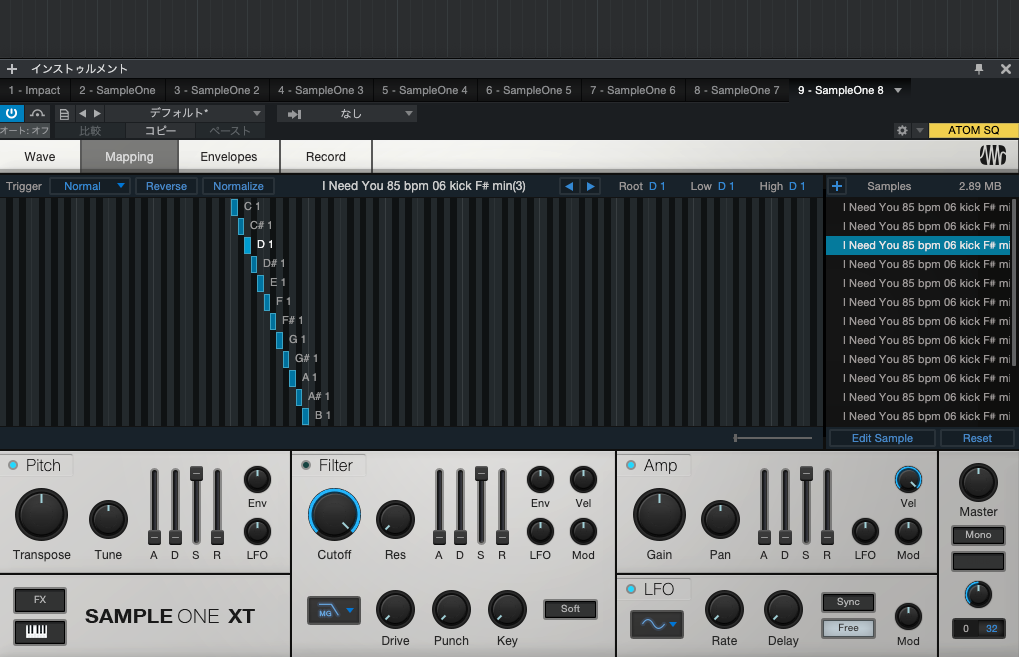Screen dimensions: 1019x657
Task: Go to previous sample using left arrow
Action: coord(569,186)
